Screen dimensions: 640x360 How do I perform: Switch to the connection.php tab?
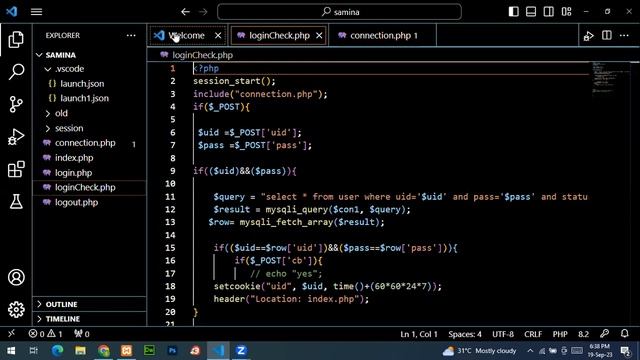coord(382,36)
